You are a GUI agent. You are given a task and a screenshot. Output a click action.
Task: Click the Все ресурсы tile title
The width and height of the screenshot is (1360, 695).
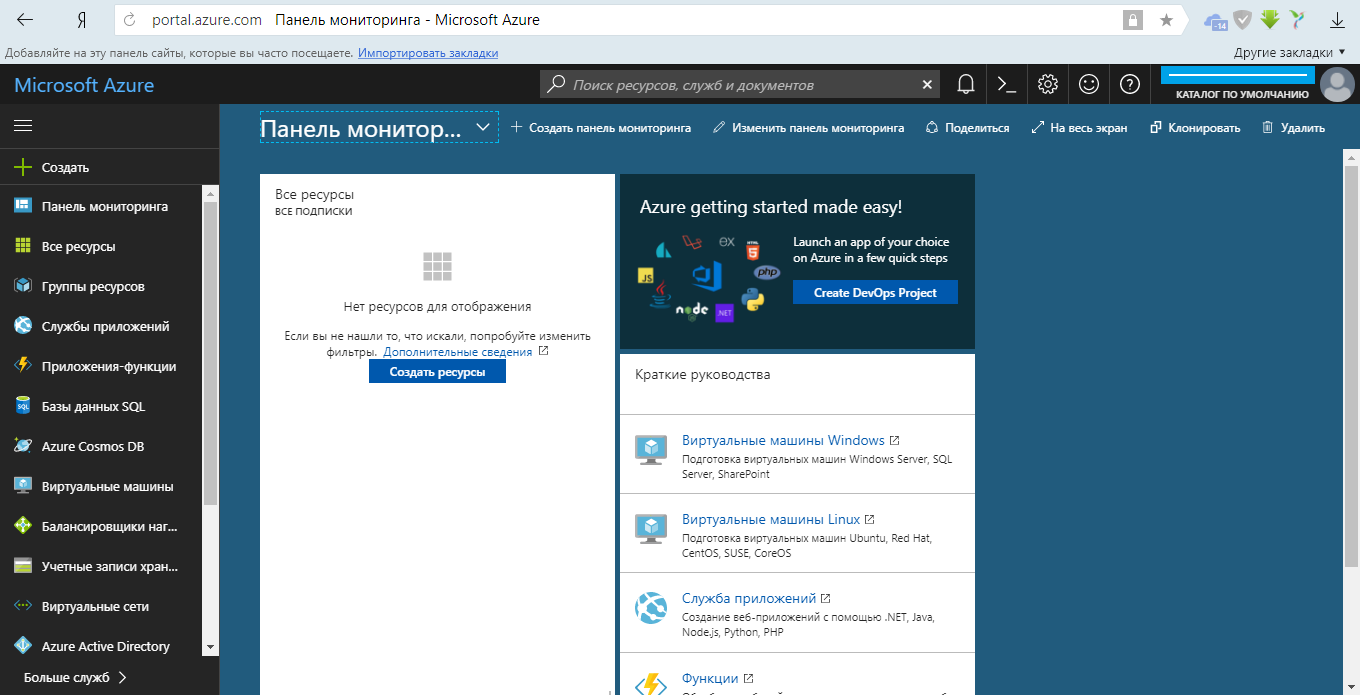(314, 195)
